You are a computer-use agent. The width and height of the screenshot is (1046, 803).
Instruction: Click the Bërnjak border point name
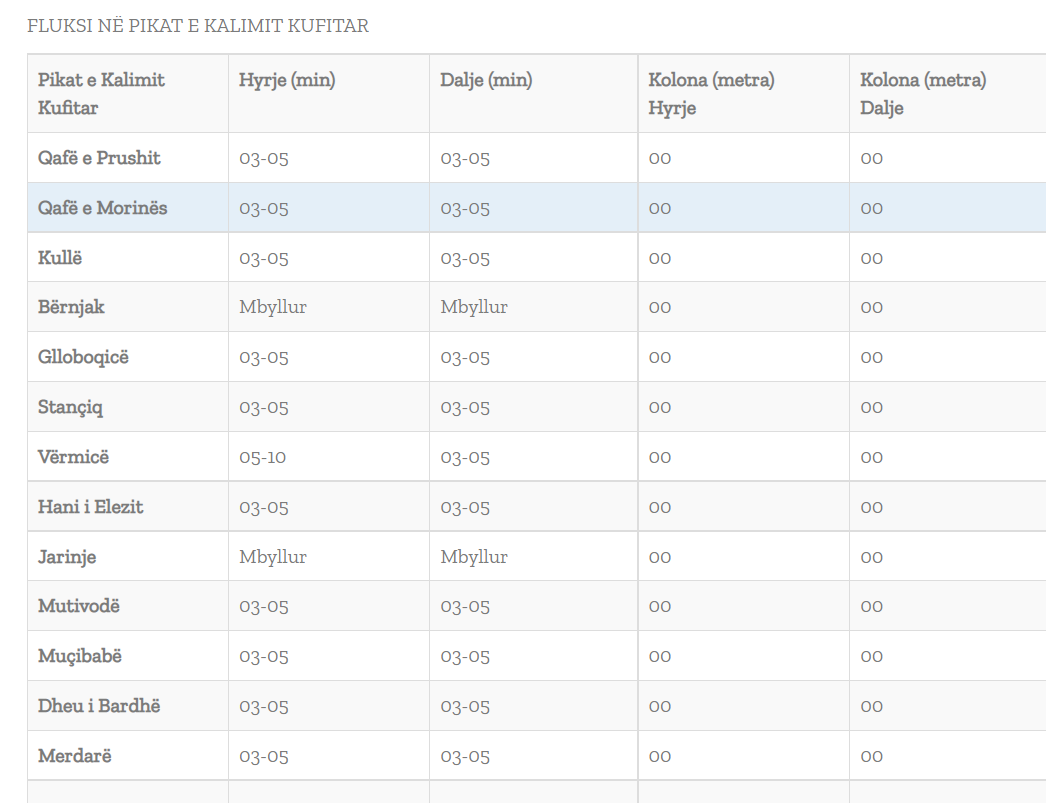[x=71, y=307]
